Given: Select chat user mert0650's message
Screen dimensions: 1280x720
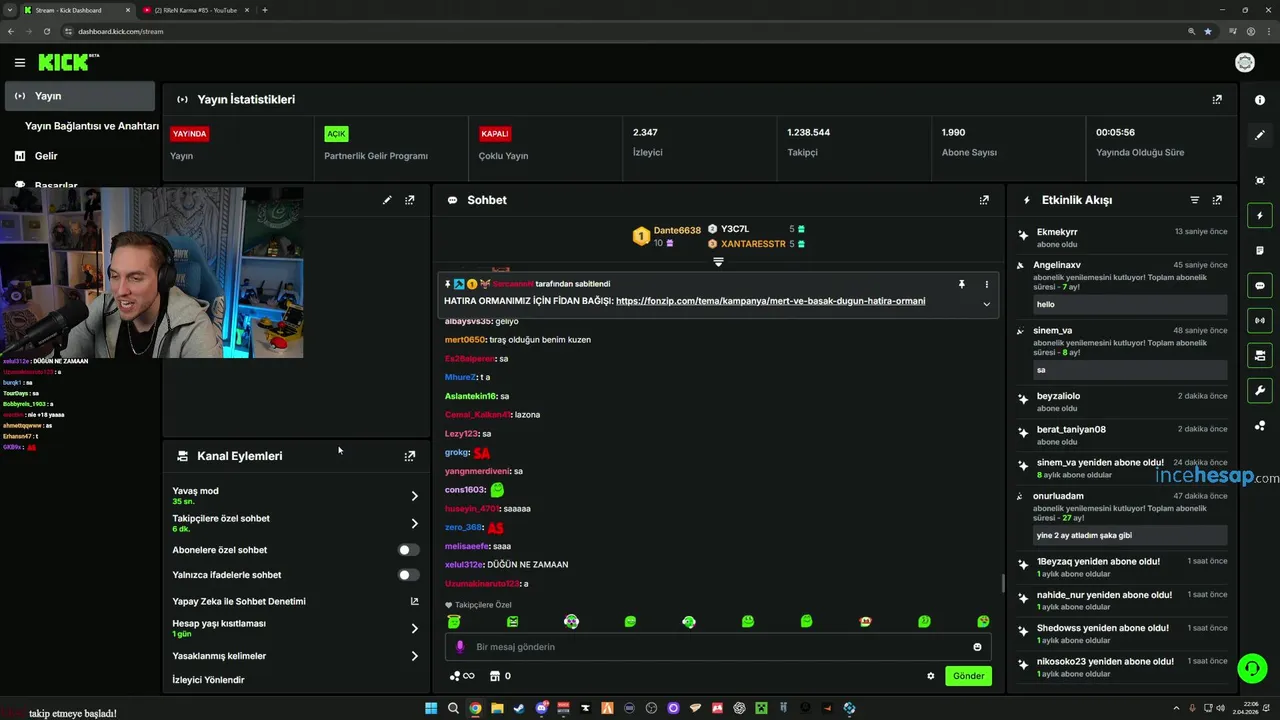Looking at the screenshot, I should point(518,340).
